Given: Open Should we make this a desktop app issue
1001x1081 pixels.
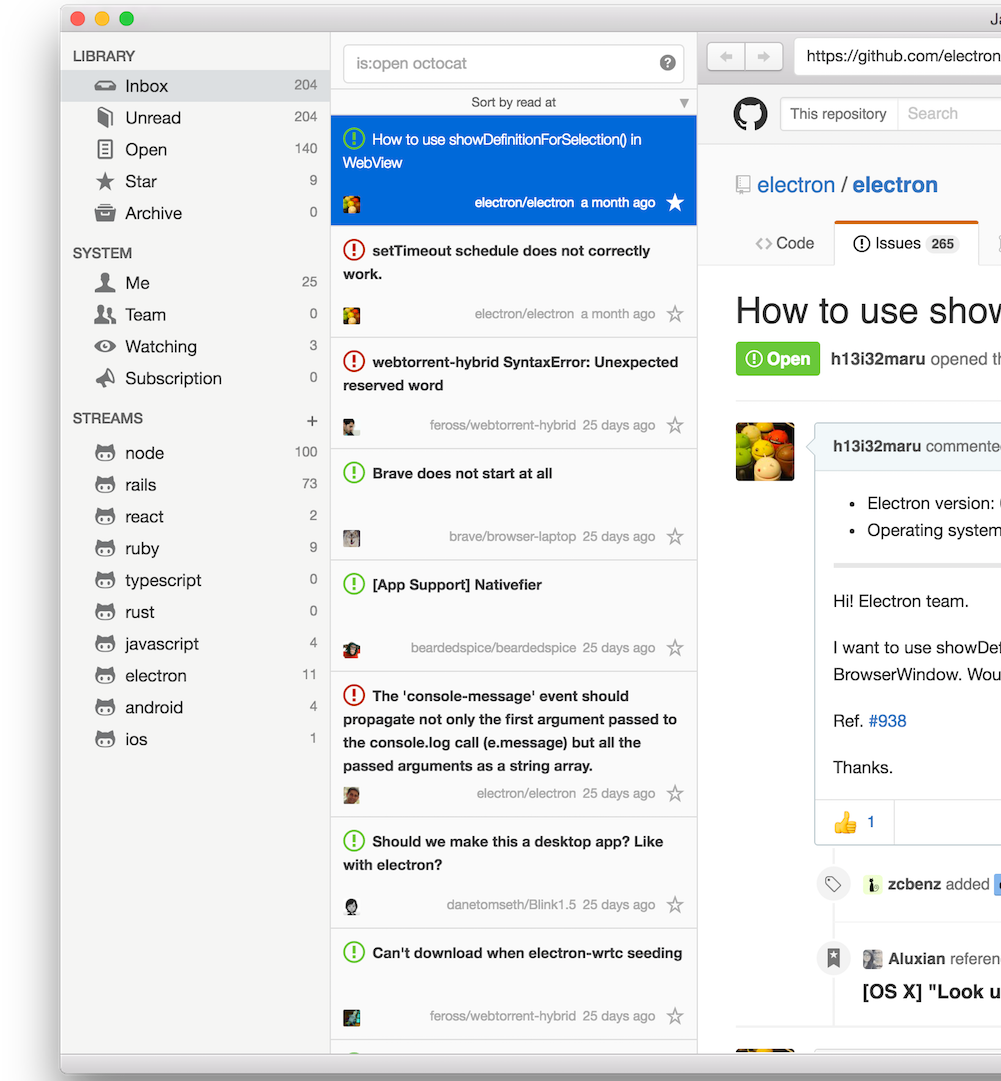Looking at the screenshot, I should click(514, 873).
